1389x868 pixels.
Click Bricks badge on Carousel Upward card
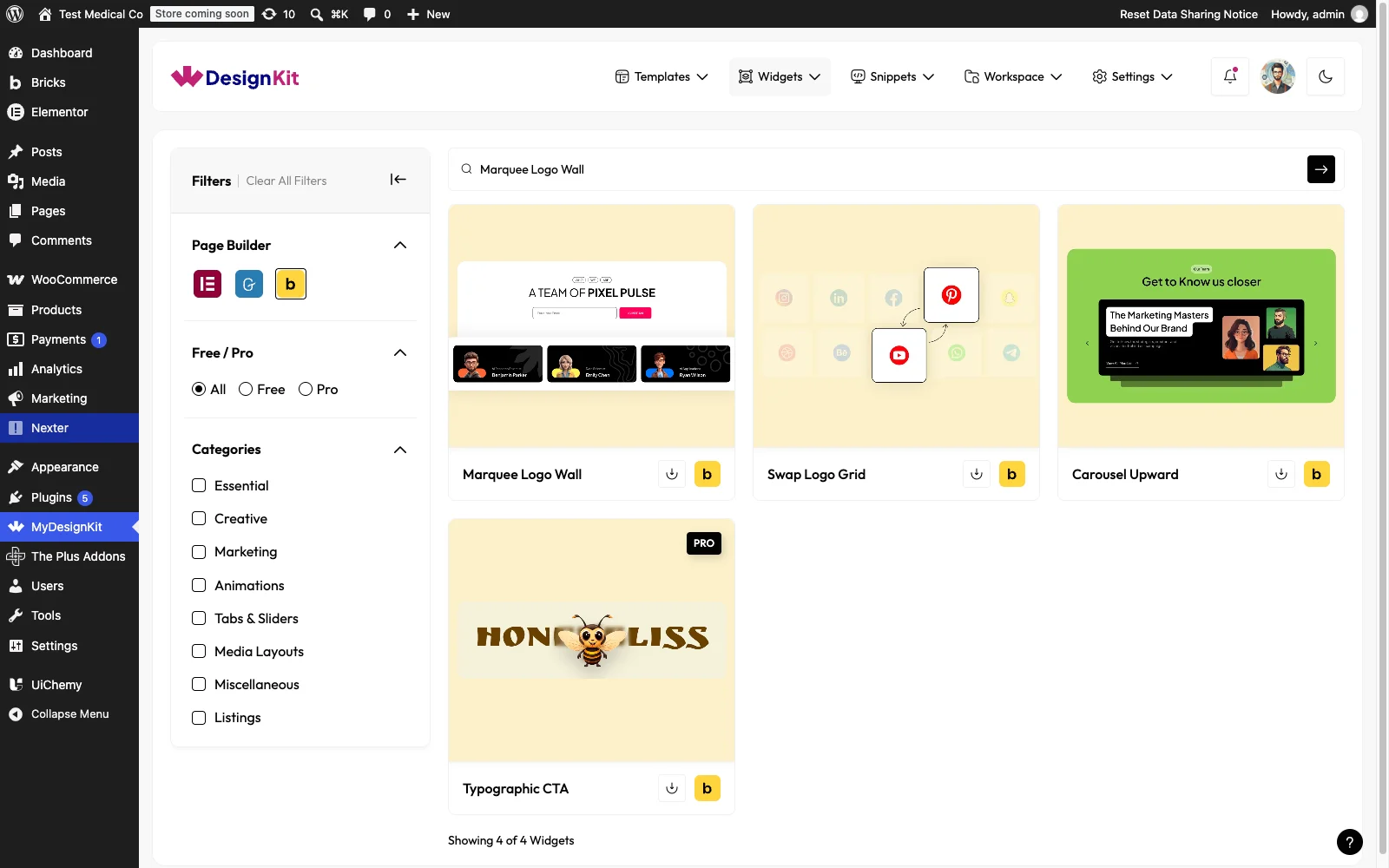1317,474
